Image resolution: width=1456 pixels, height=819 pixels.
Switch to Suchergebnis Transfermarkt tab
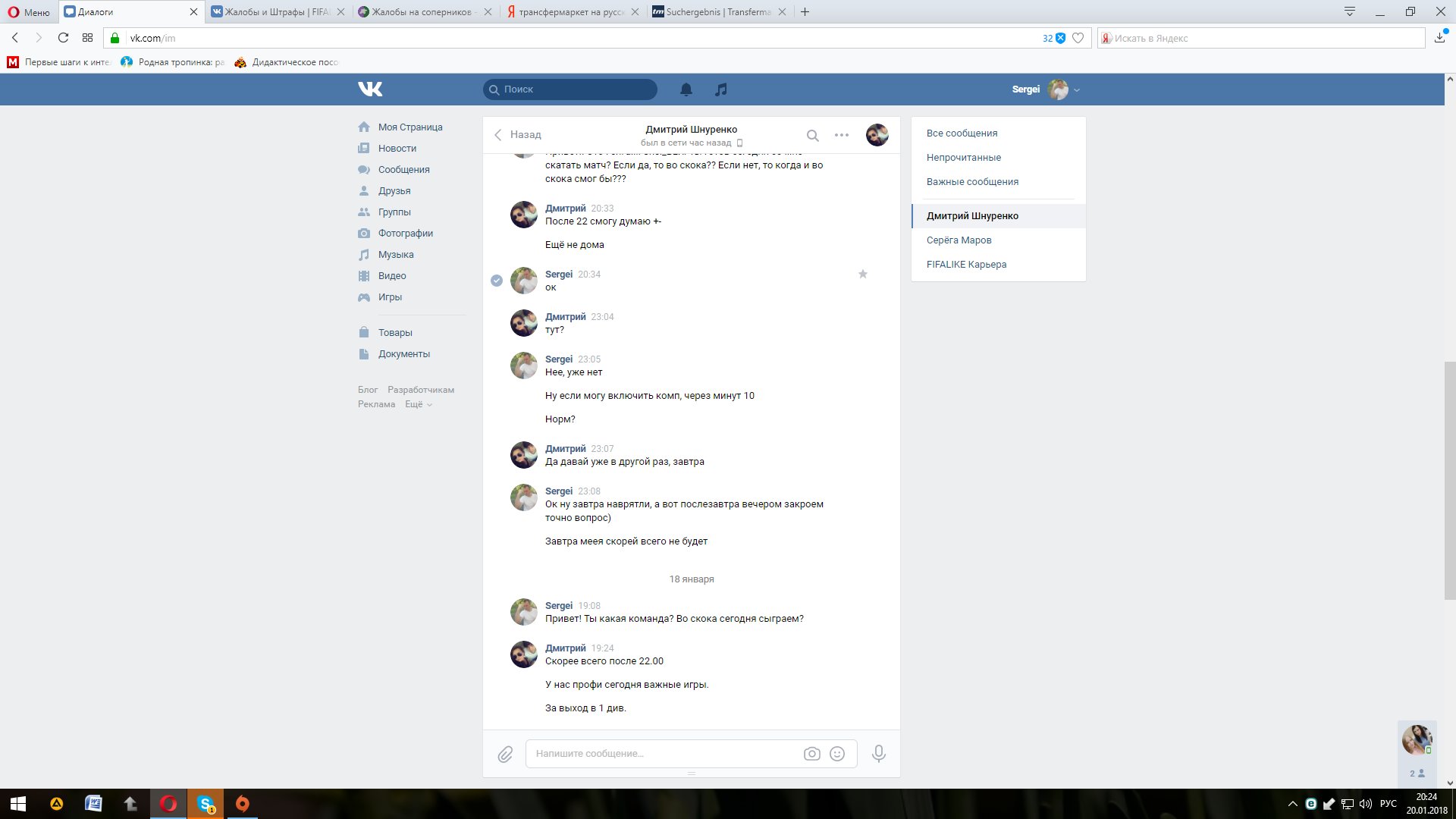[717, 12]
